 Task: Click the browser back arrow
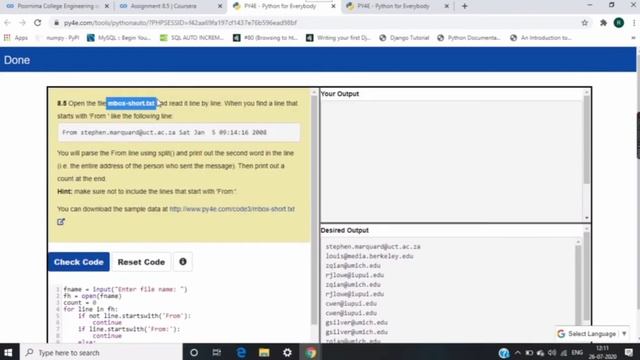point(7,23)
